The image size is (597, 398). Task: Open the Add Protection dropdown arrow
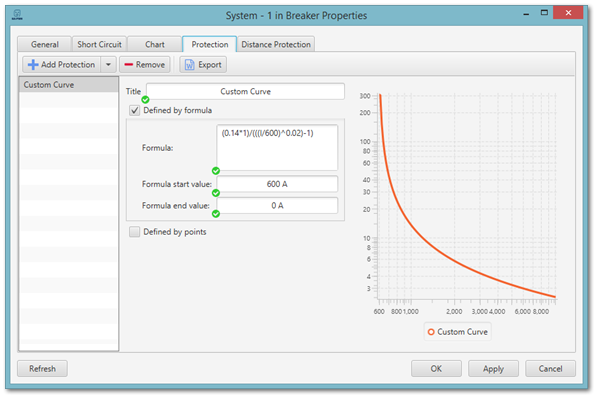(108, 65)
